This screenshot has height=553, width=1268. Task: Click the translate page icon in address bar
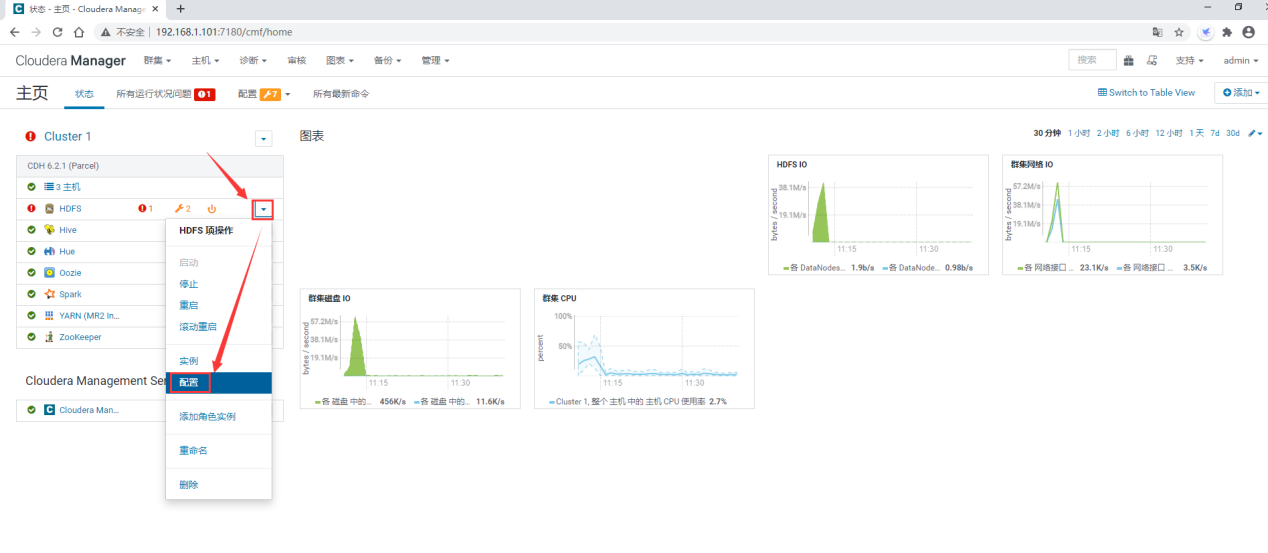tap(1158, 32)
